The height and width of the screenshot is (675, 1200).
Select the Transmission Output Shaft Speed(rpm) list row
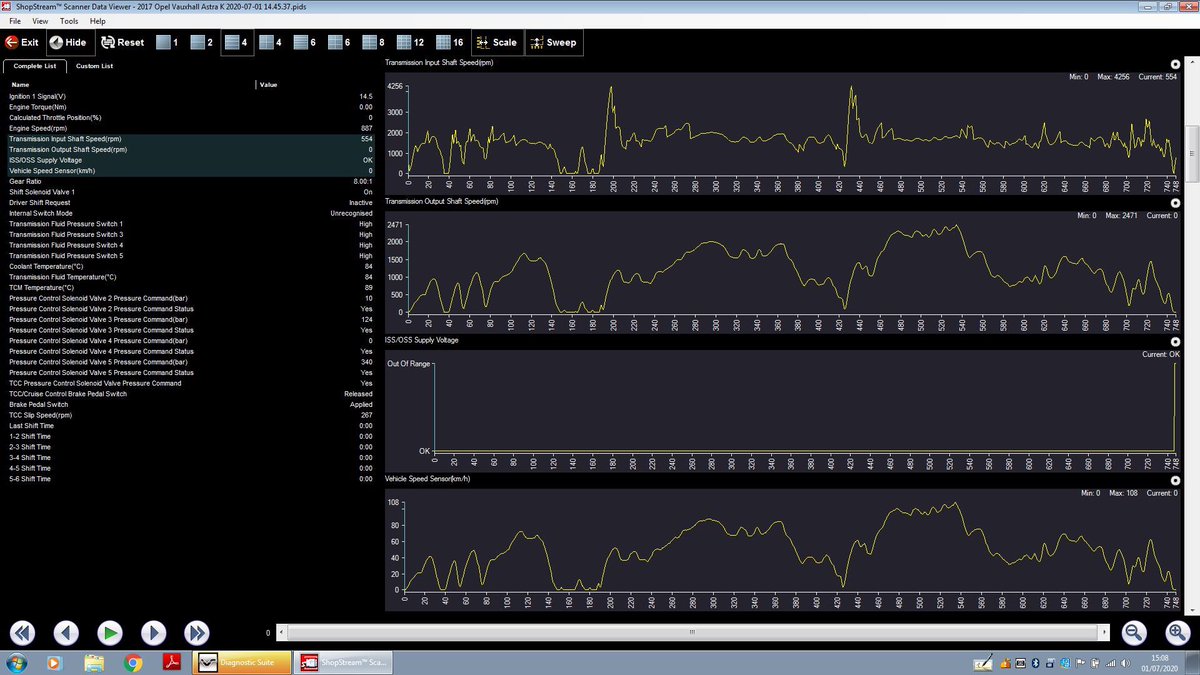click(x=190, y=150)
